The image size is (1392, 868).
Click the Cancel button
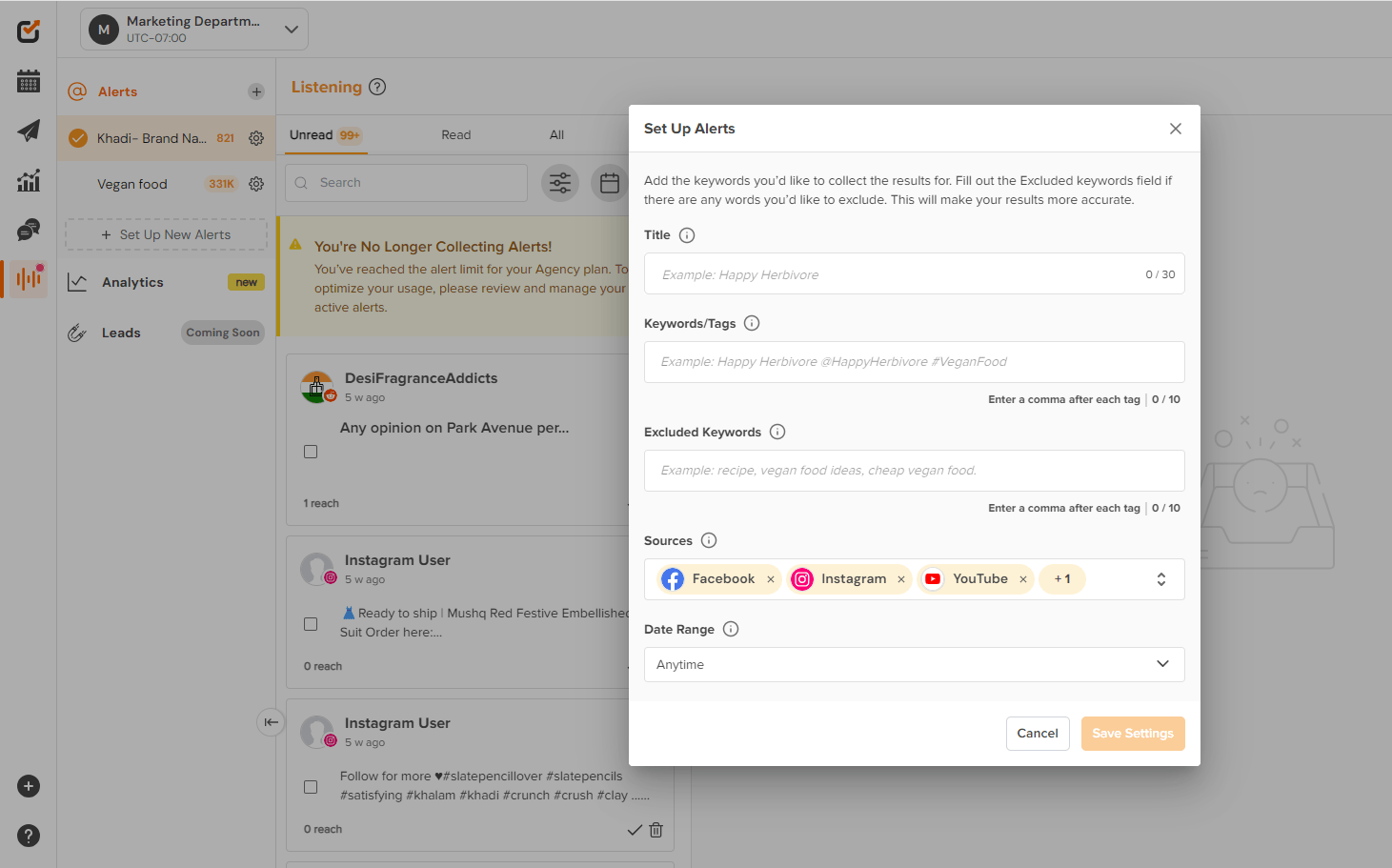point(1038,734)
